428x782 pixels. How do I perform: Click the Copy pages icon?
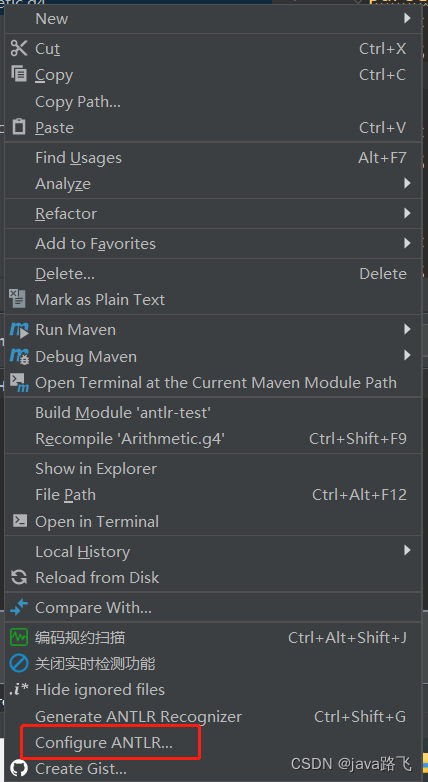click(x=19, y=74)
